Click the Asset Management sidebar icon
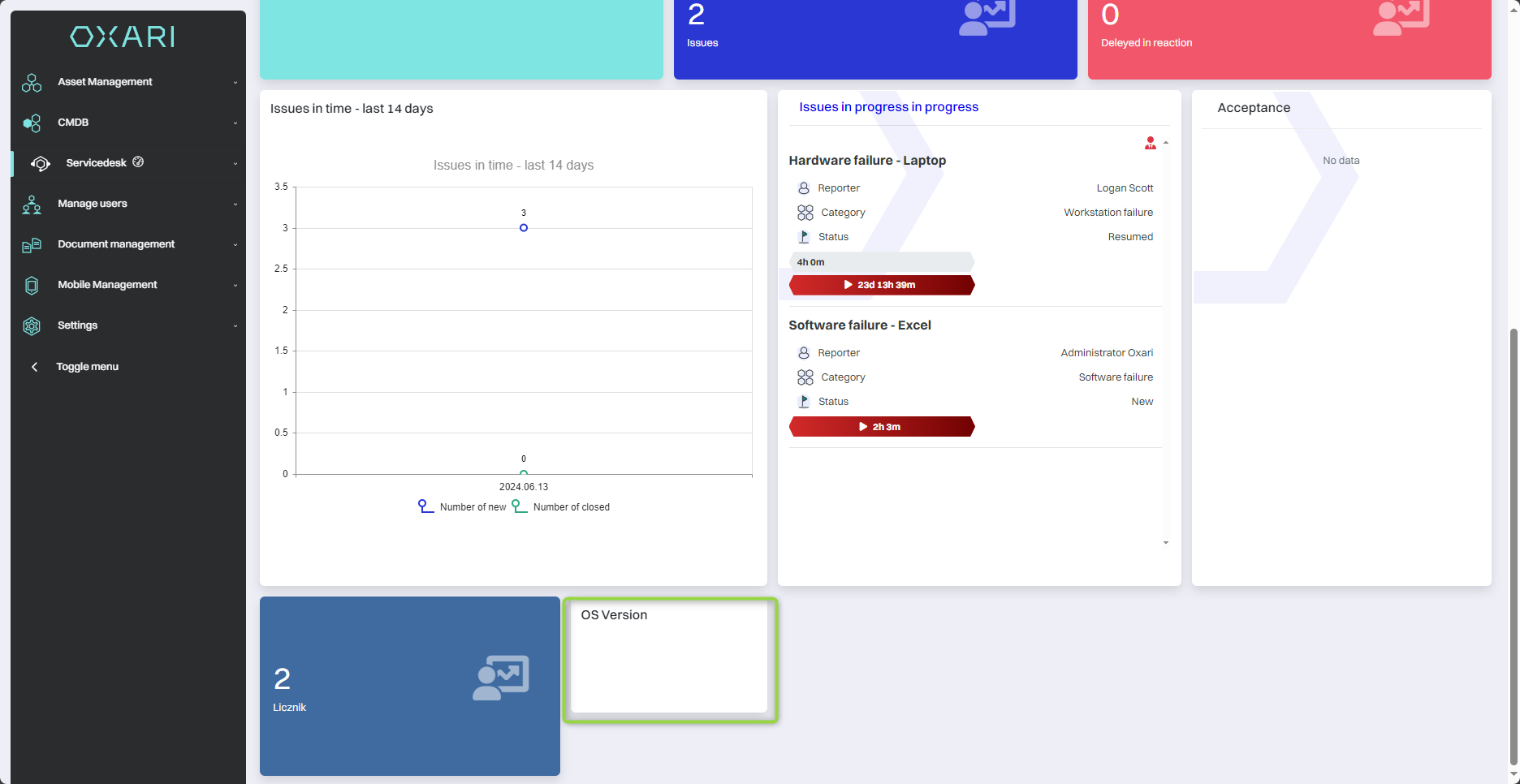This screenshot has width=1520, height=784. [x=32, y=83]
